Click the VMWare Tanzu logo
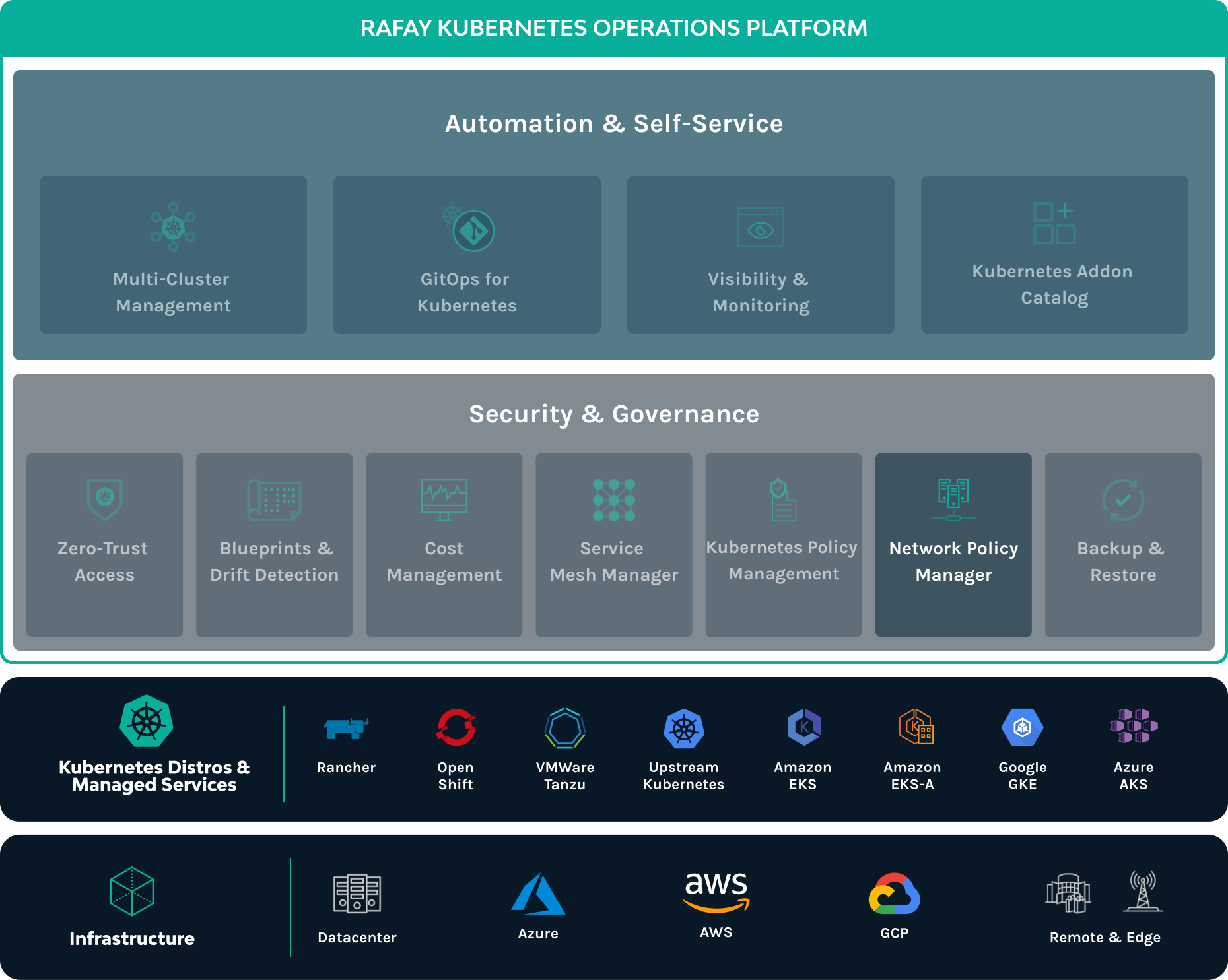Screen dimensions: 1228x980 pos(565,728)
